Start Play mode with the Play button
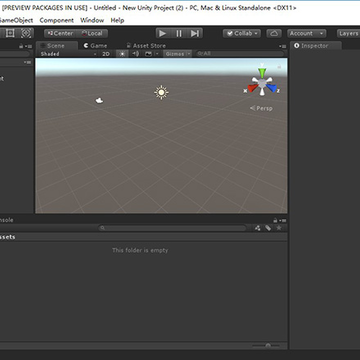The width and height of the screenshot is (360, 360). click(162, 33)
